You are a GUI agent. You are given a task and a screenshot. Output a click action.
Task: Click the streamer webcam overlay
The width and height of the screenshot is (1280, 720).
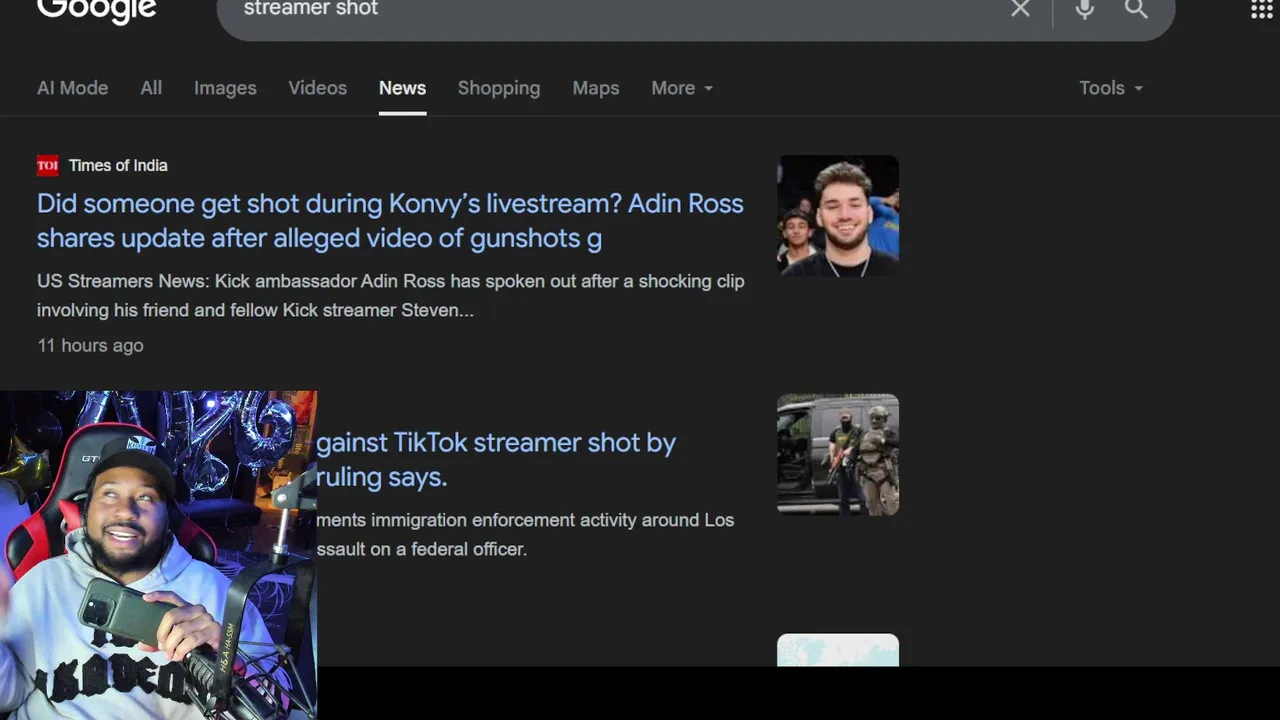click(158, 555)
